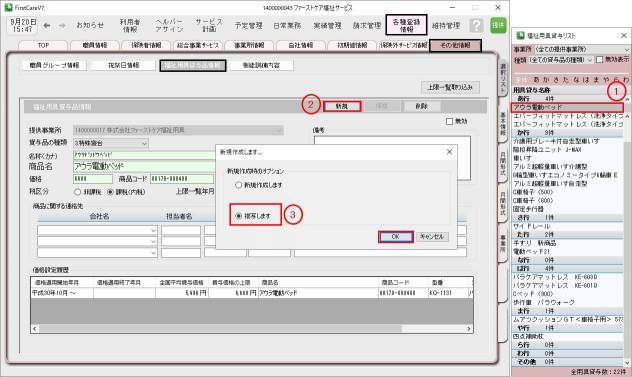This screenshot has height=377, width=632.
Task: Switch to the TOP tab
Action: pyautogui.click(x=43, y=45)
